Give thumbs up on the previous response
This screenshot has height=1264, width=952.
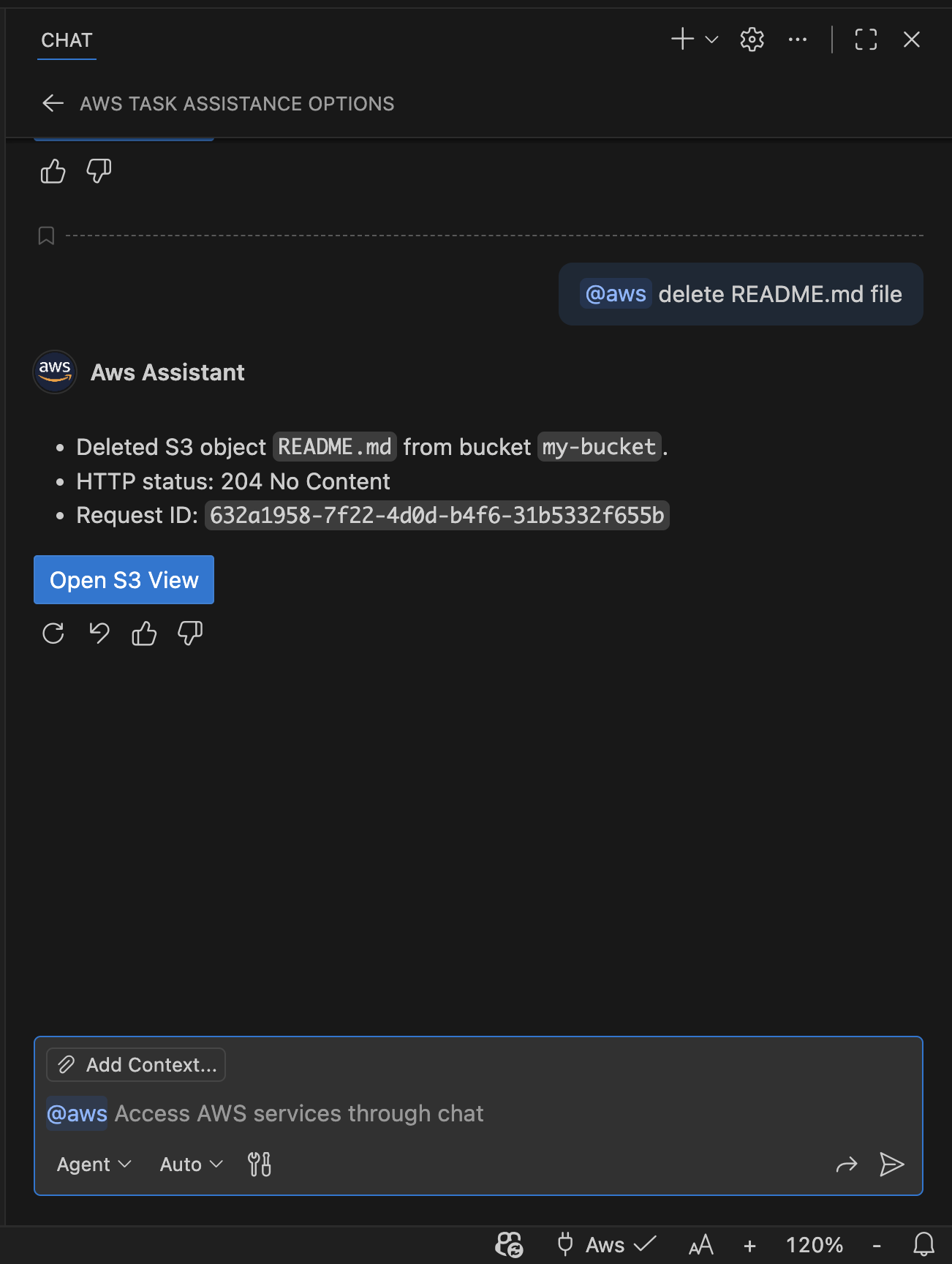tap(53, 172)
